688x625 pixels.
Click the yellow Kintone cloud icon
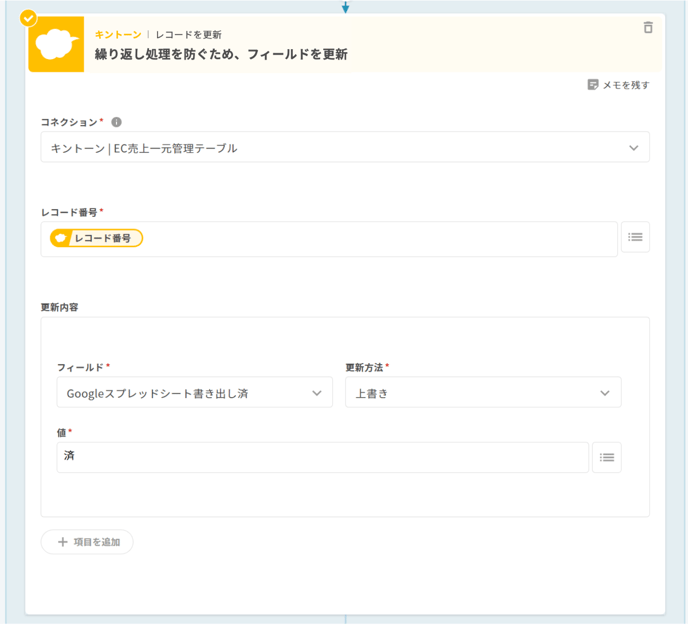tap(56, 45)
